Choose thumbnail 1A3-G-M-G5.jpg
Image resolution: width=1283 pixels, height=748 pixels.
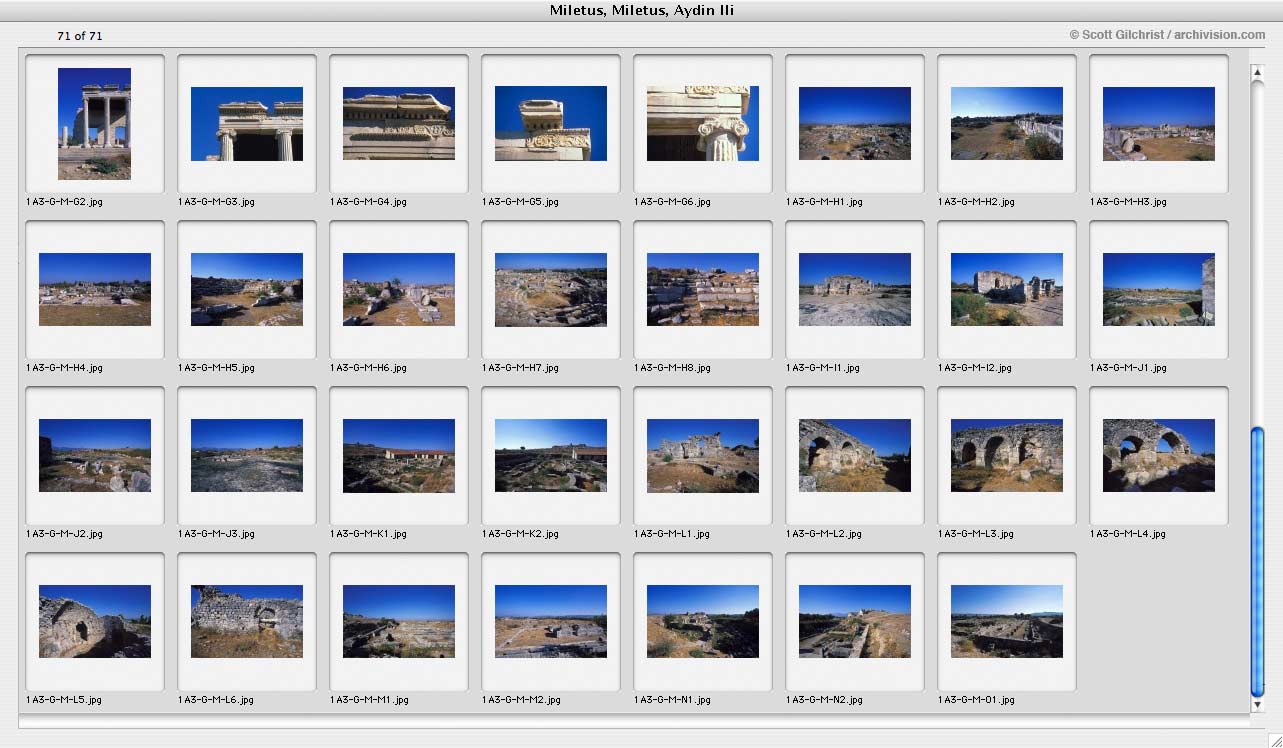[x=551, y=124]
